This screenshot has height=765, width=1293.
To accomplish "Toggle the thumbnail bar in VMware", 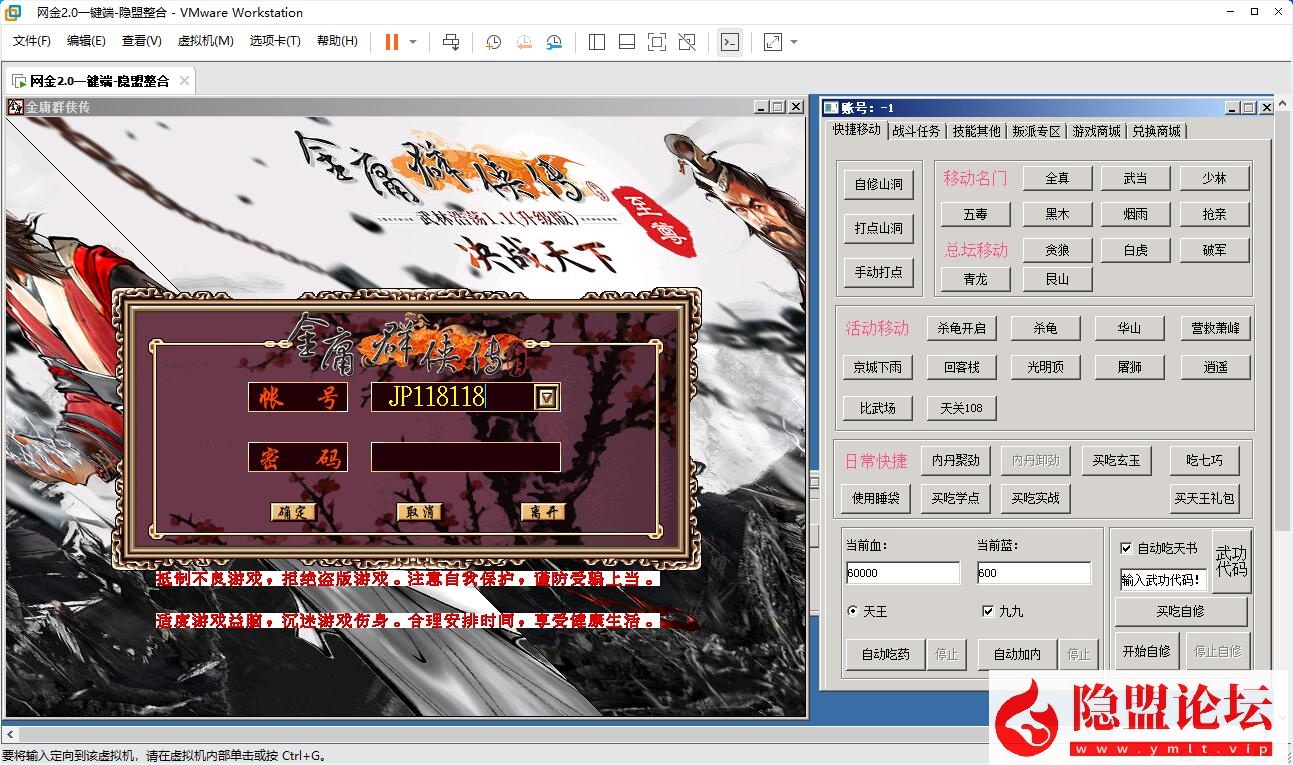I will (x=627, y=42).
